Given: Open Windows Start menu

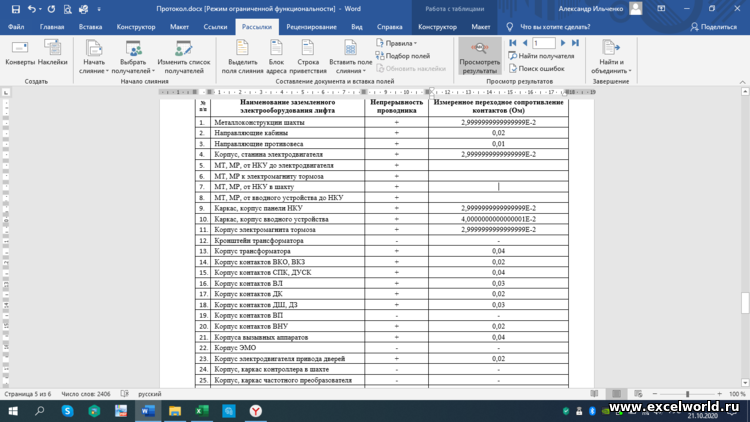Looking at the screenshot, I should click(13, 411).
